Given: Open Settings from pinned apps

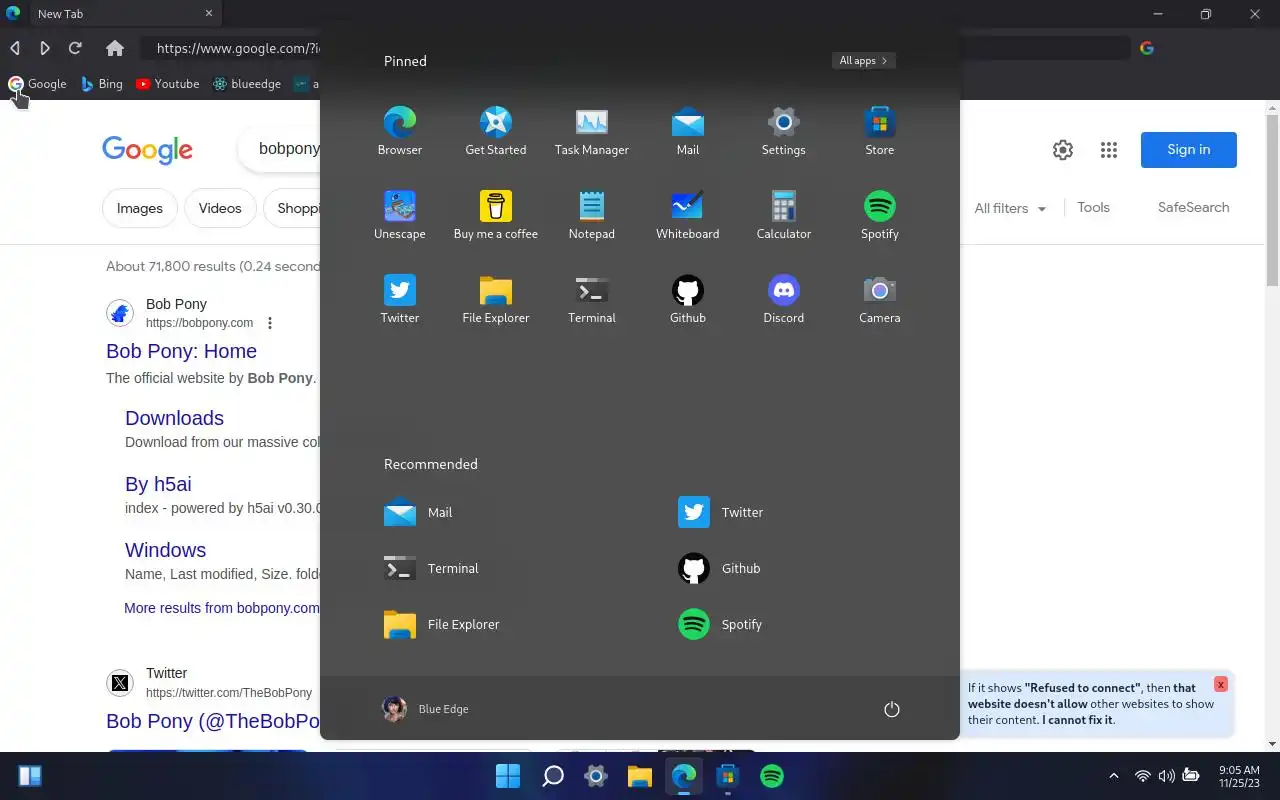Looking at the screenshot, I should click(x=784, y=131).
